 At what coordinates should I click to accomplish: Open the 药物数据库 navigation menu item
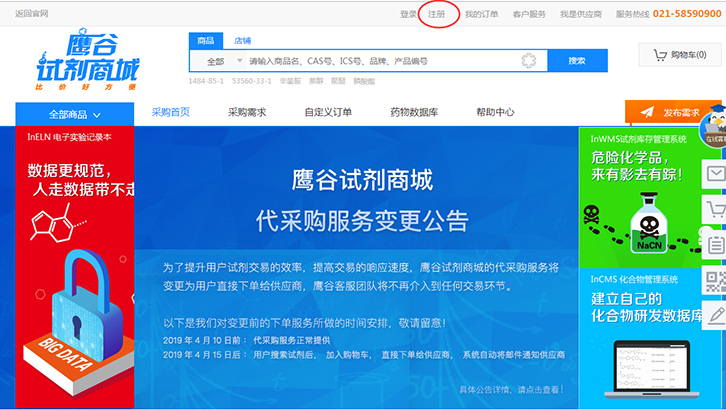414,112
